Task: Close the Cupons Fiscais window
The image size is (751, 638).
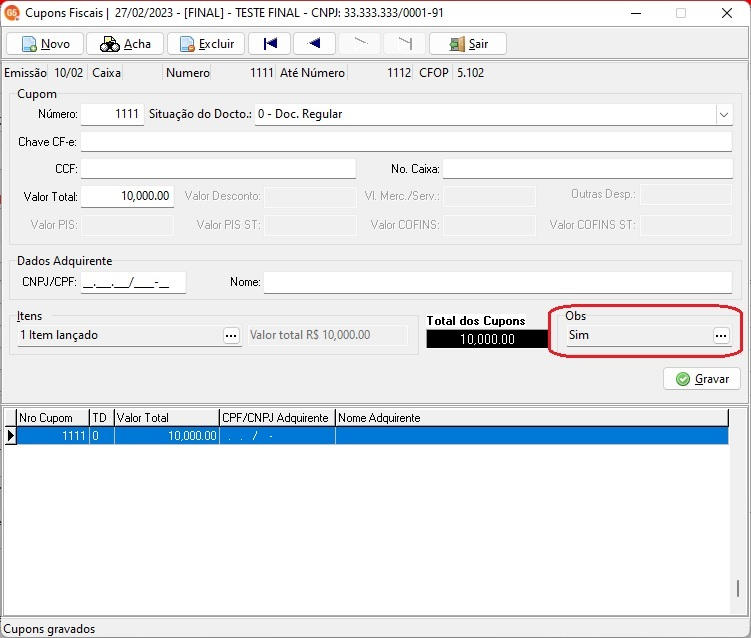Action: tap(727, 13)
